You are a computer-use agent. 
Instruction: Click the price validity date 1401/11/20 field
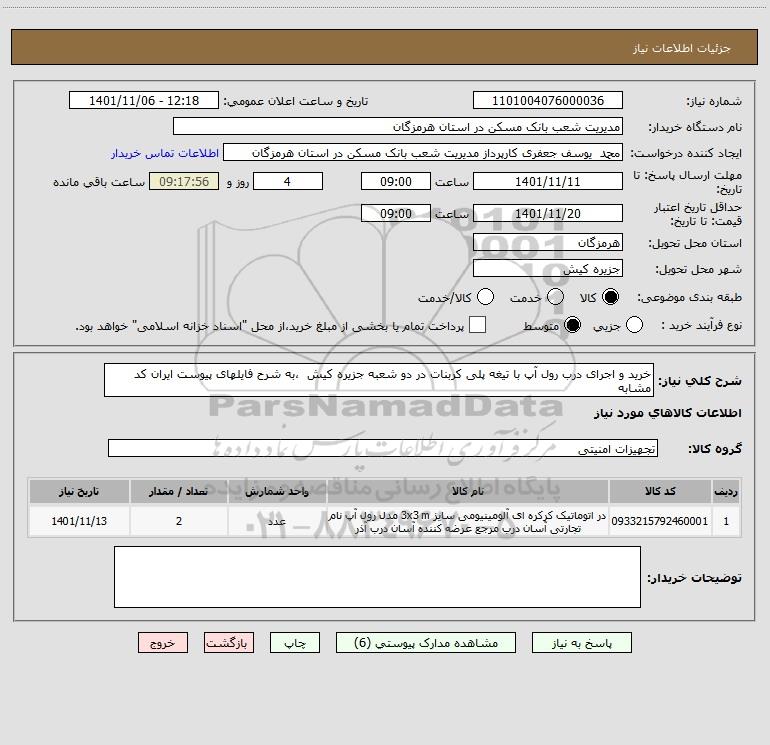tap(548, 214)
